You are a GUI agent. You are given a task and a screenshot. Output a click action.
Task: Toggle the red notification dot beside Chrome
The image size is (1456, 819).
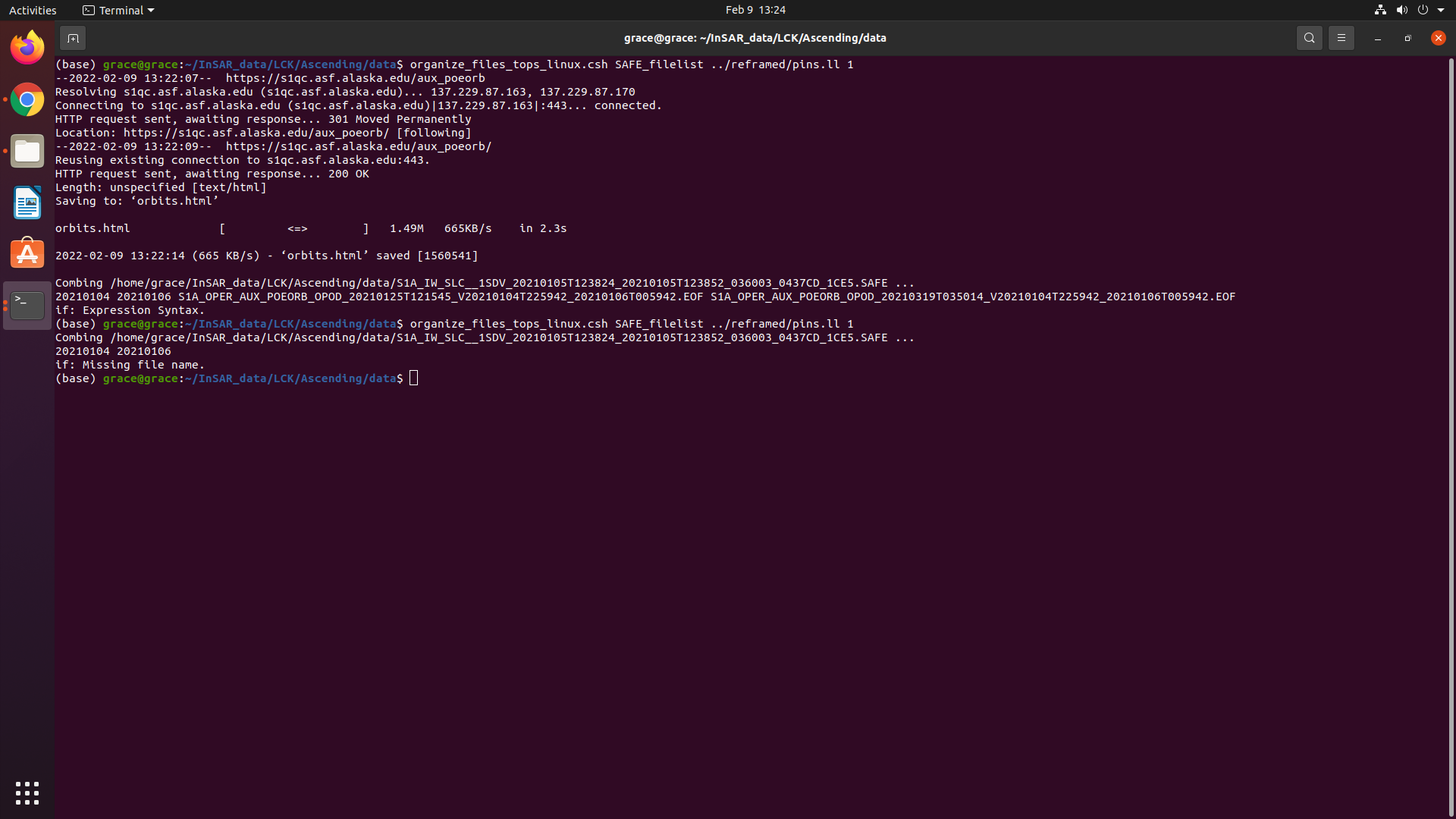4,99
